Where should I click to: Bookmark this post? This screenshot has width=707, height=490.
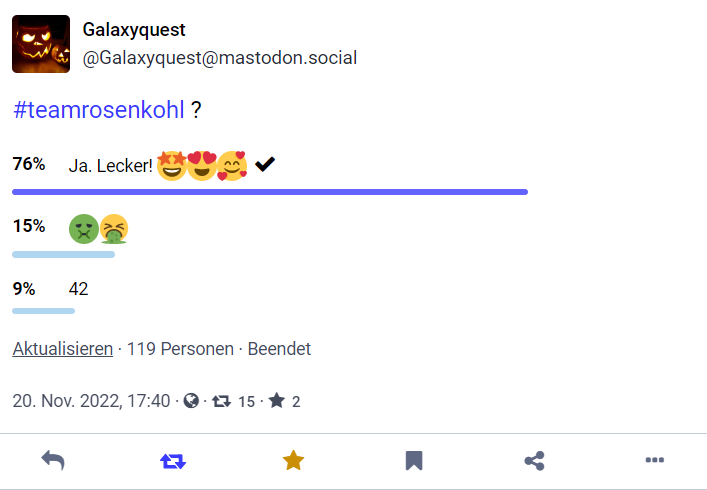pyautogui.click(x=414, y=460)
